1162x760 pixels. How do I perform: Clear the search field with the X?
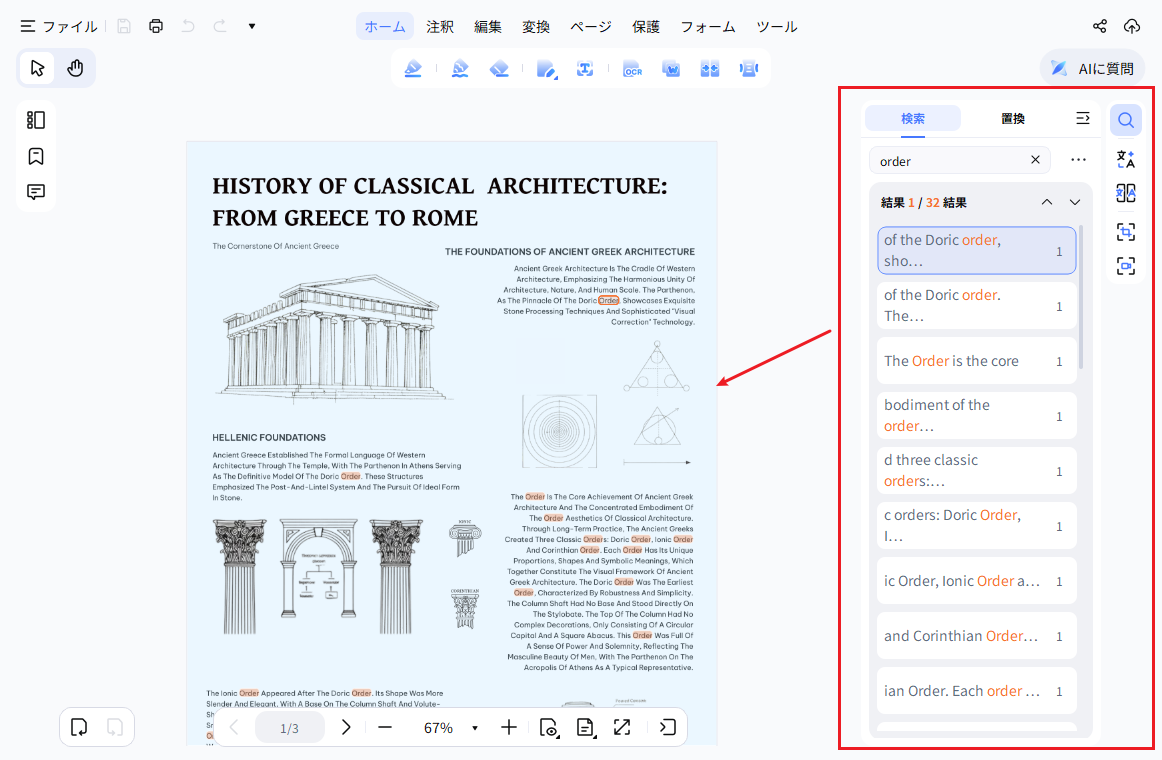(1035, 160)
